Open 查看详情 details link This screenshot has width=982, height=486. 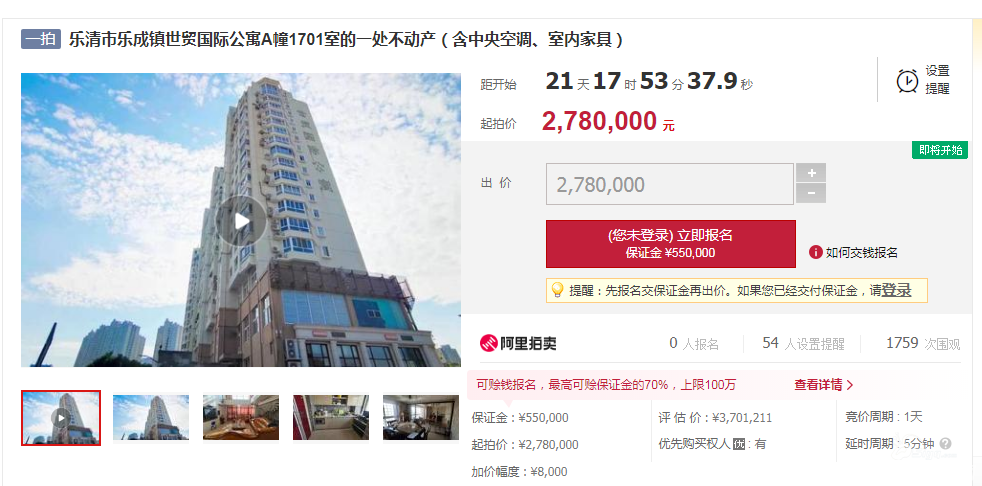click(x=824, y=385)
